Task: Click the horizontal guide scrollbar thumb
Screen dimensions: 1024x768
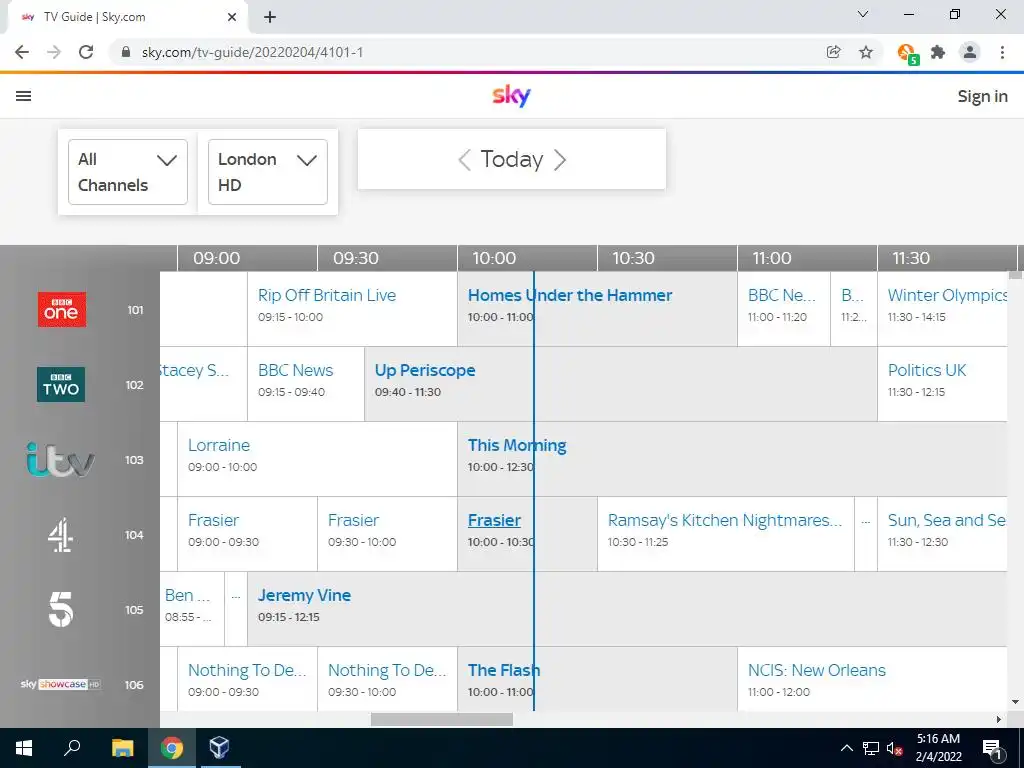Action: point(441,720)
